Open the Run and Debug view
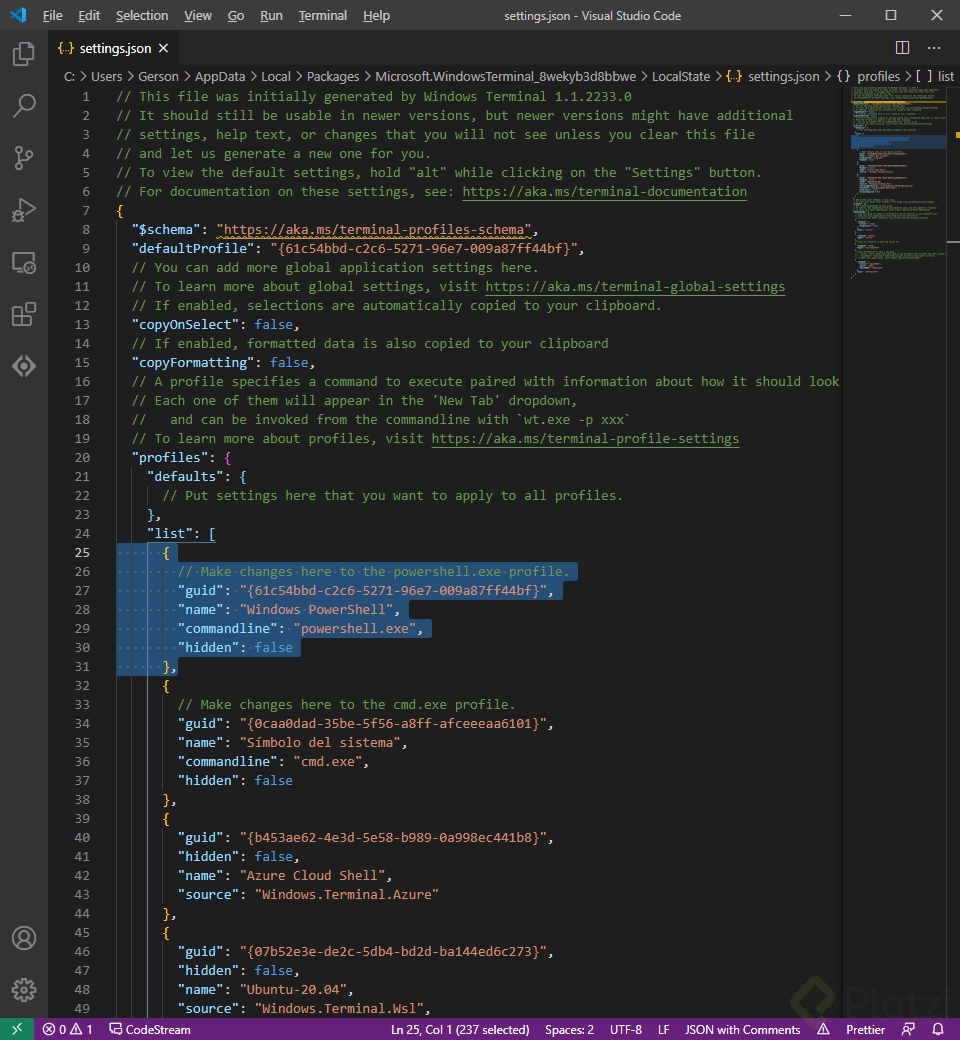Viewport: 960px width, 1040px height. [x=24, y=210]
